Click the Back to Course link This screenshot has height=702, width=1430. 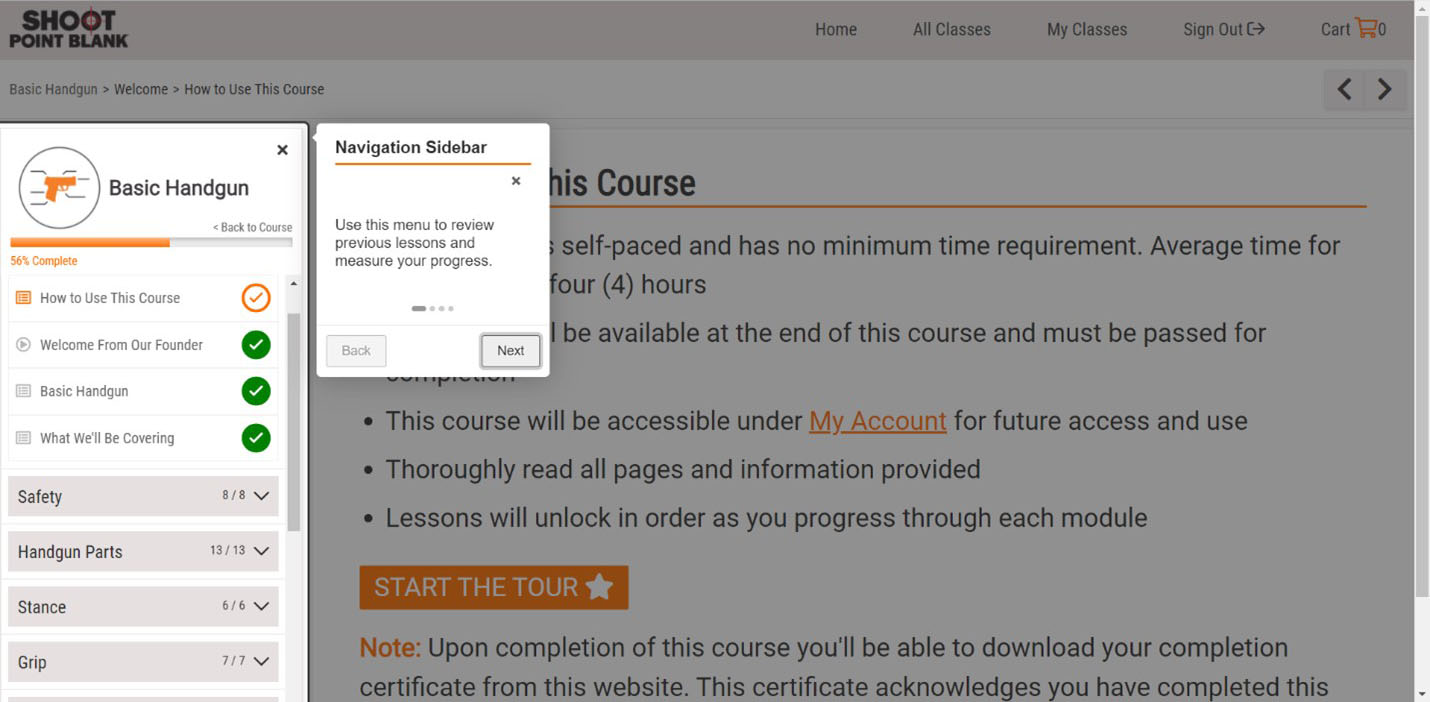(x=252, y=228)
